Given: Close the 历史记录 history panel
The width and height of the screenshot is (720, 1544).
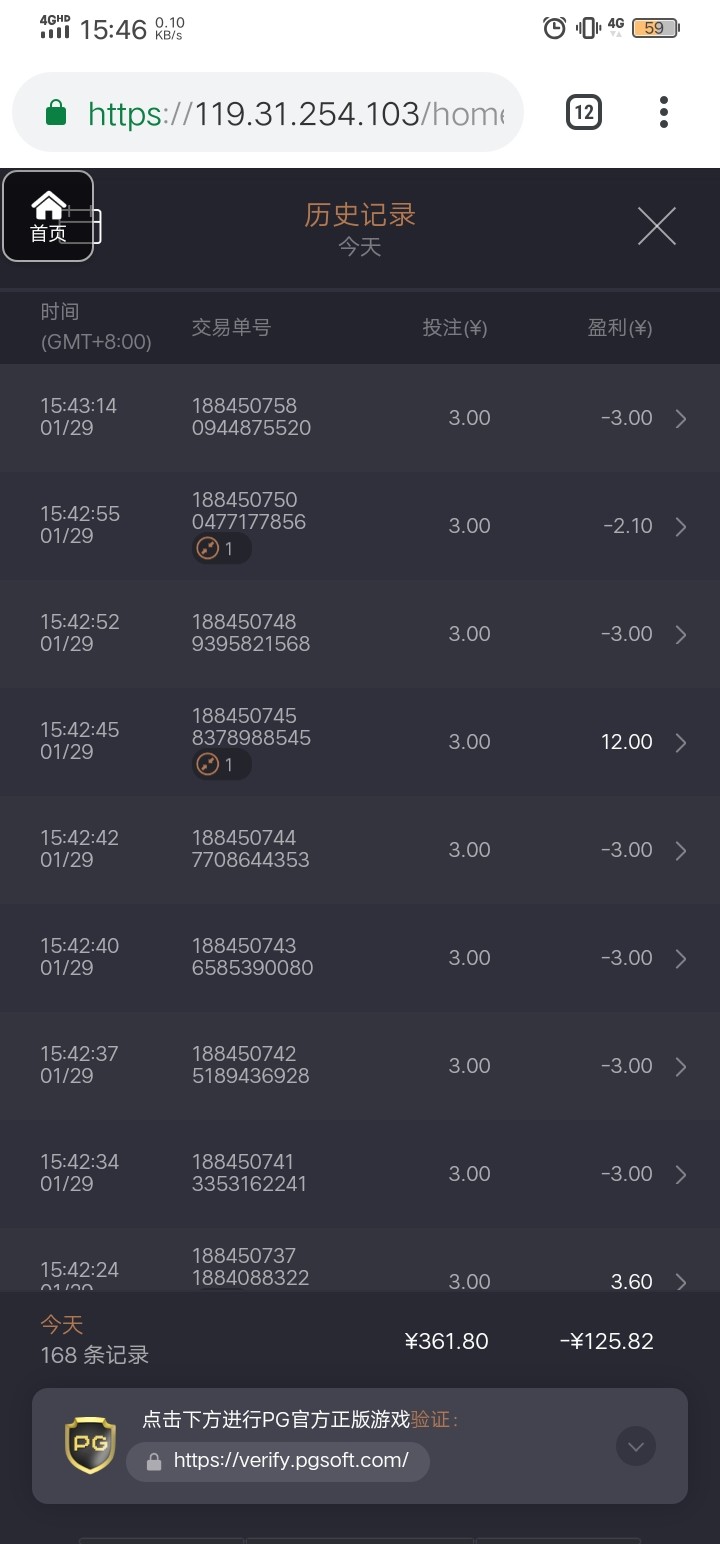Looking at the screenshot, I should coord(657,227).
